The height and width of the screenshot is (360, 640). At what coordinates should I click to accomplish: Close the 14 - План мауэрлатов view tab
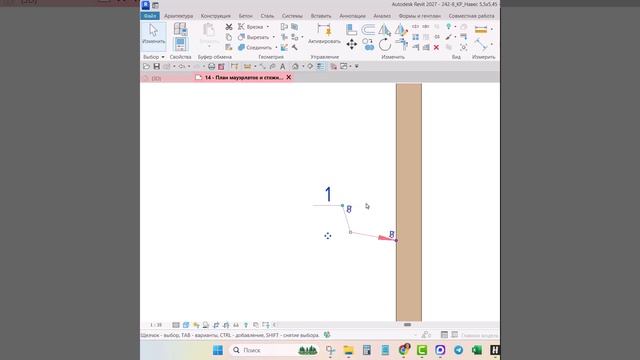coord(289,77)
